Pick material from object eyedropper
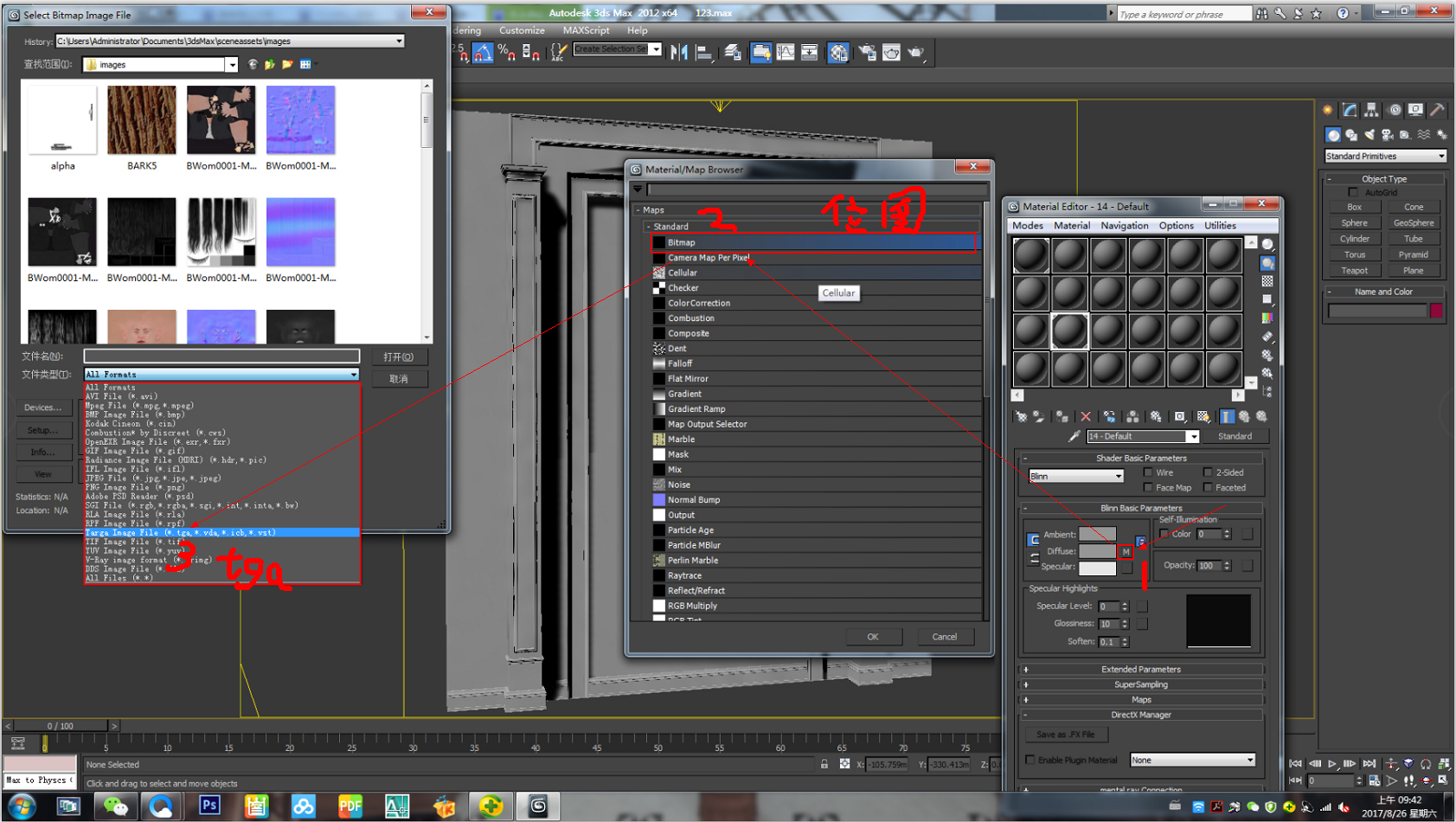This screenshot has width=1456, height=822. pos(1074,436)
